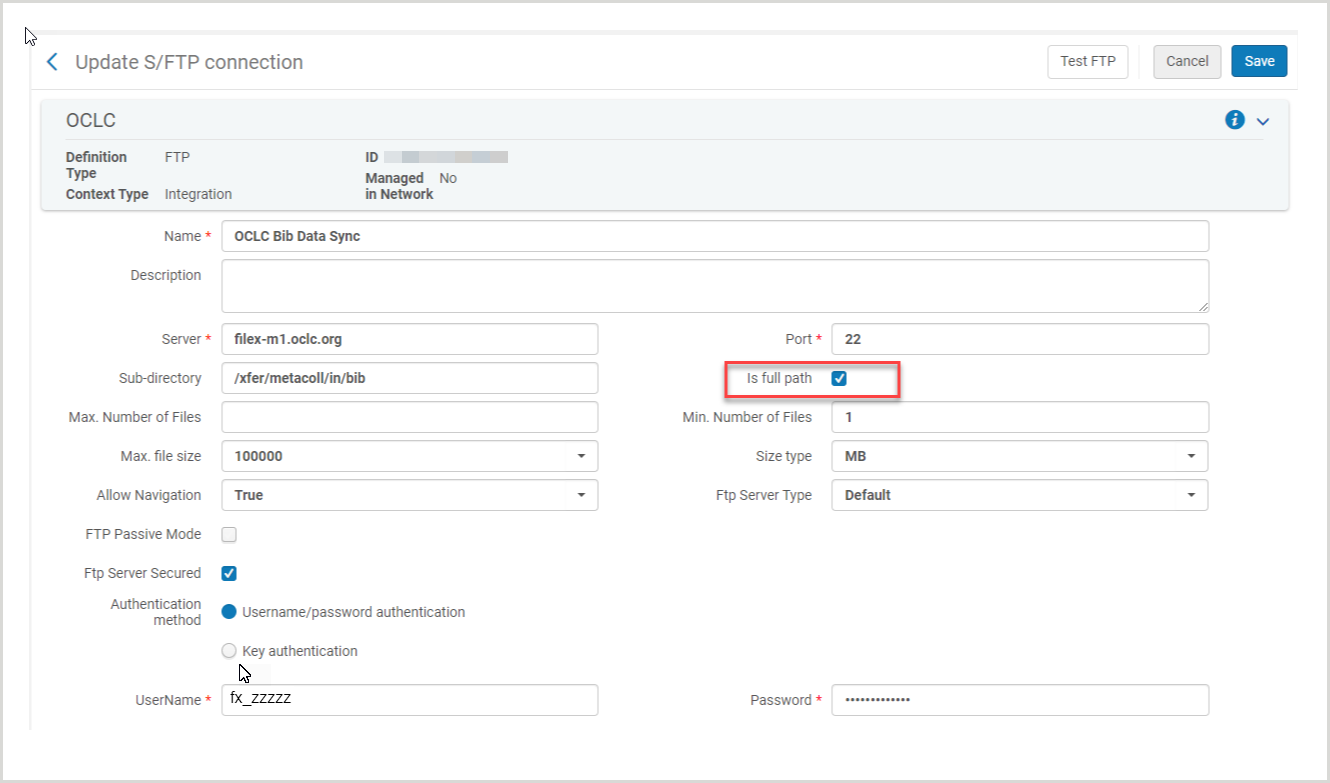Click the Port field showing 22
The image size is (1330, 783).
click(1020, 339)
